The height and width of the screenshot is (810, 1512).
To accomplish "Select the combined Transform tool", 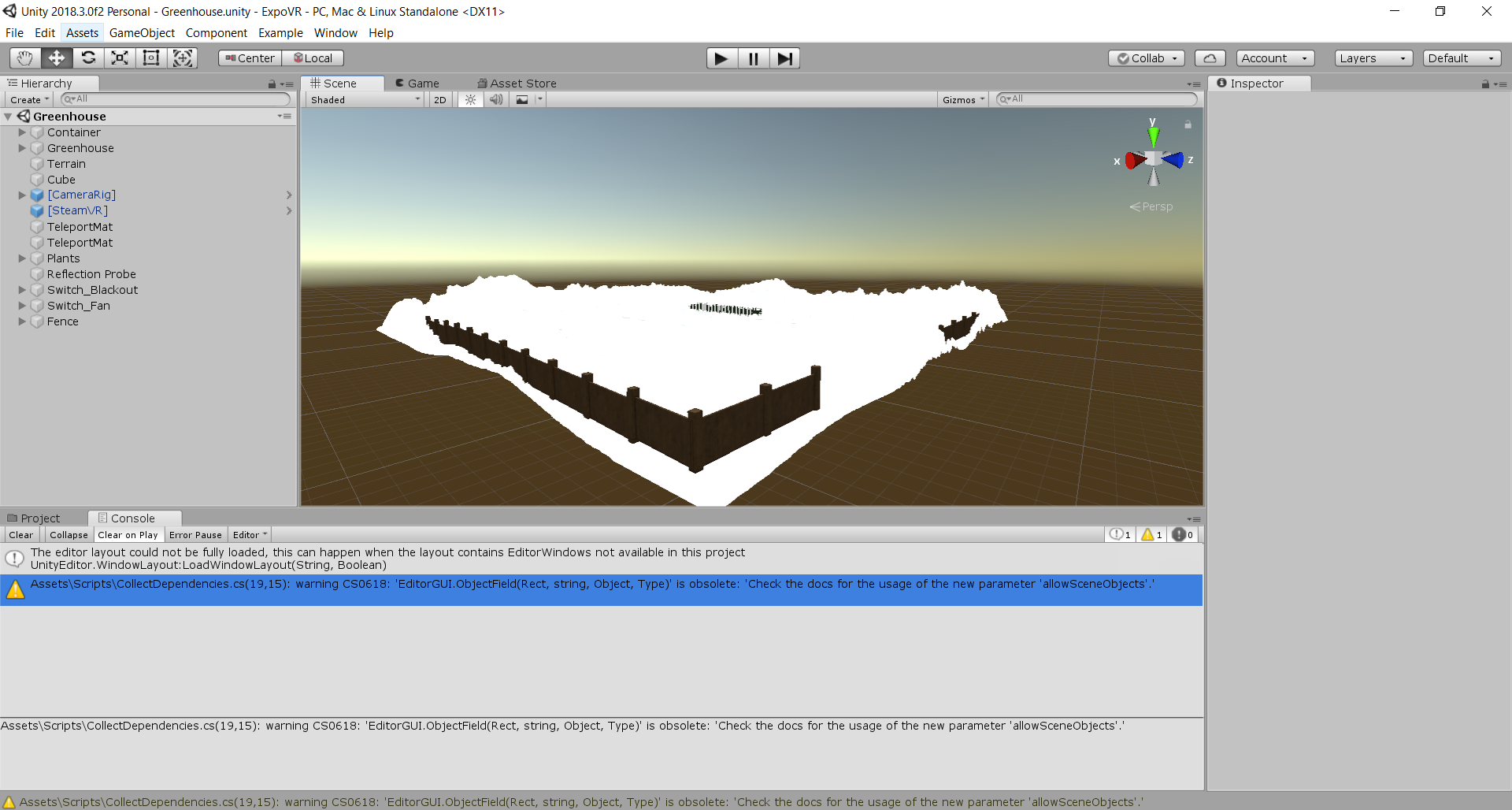I will coord(182,58).
